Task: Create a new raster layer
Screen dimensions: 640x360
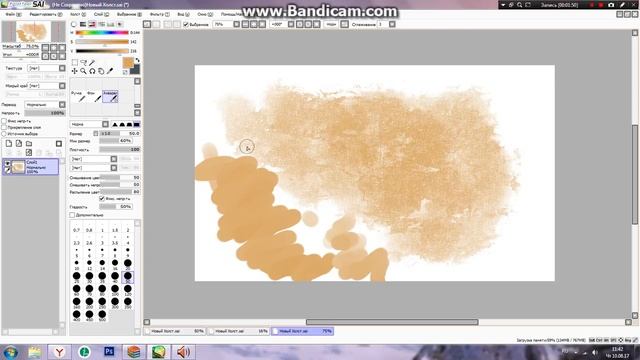Action: [9, 144]
